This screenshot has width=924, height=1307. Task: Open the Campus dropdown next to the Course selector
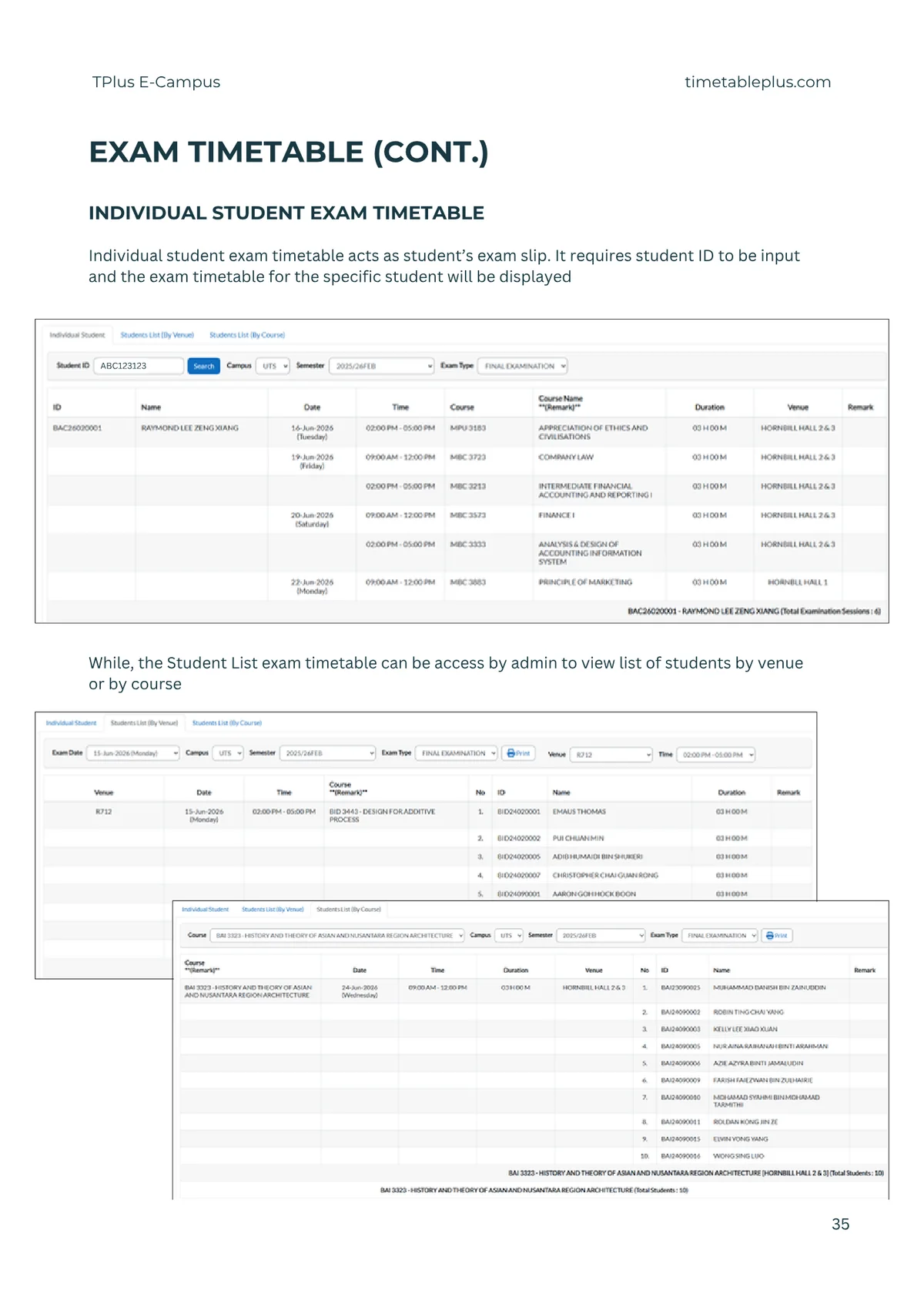pyautogui.click(x=509, y=935)
